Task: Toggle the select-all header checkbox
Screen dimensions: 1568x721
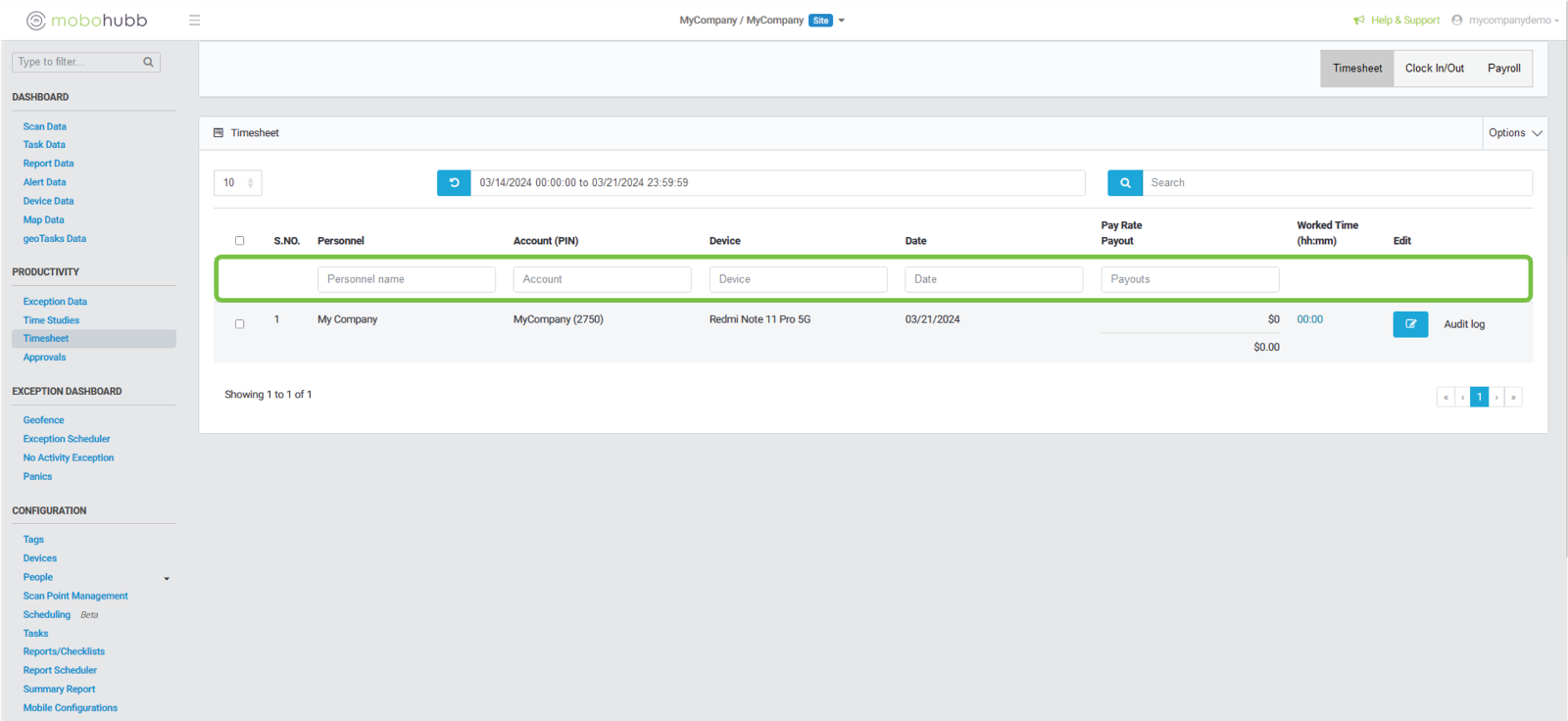Action: point(239,241)
